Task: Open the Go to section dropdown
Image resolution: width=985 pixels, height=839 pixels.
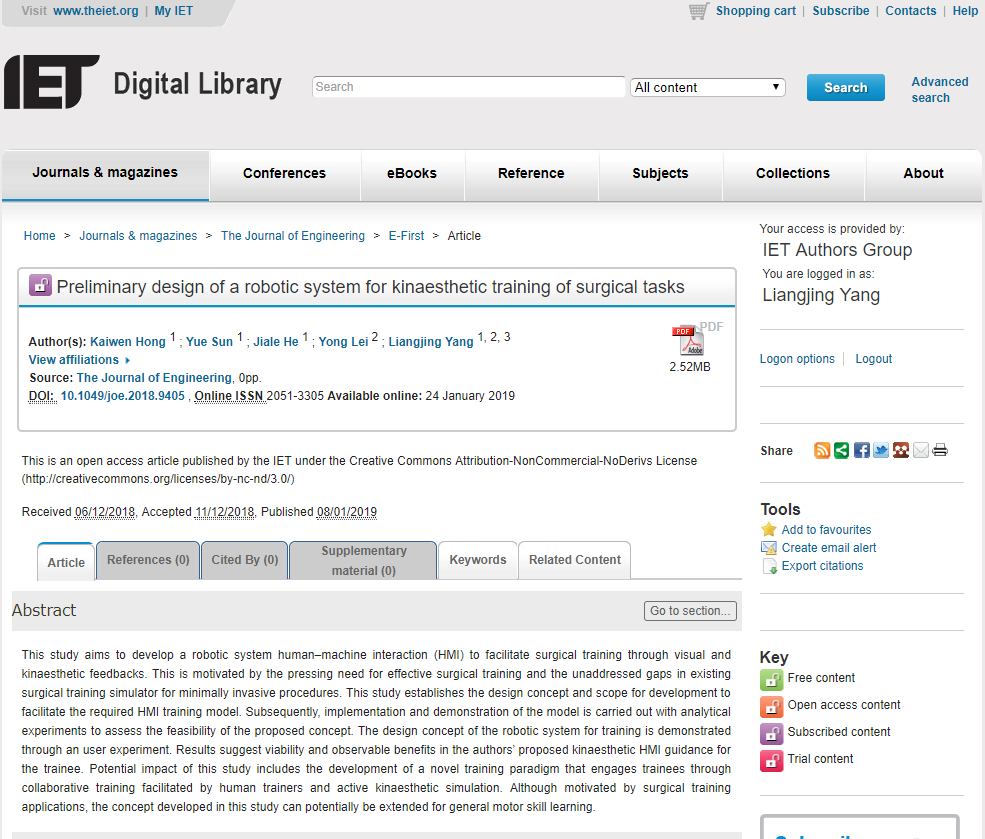Action: pyautogui.click(x=690, y=611)
